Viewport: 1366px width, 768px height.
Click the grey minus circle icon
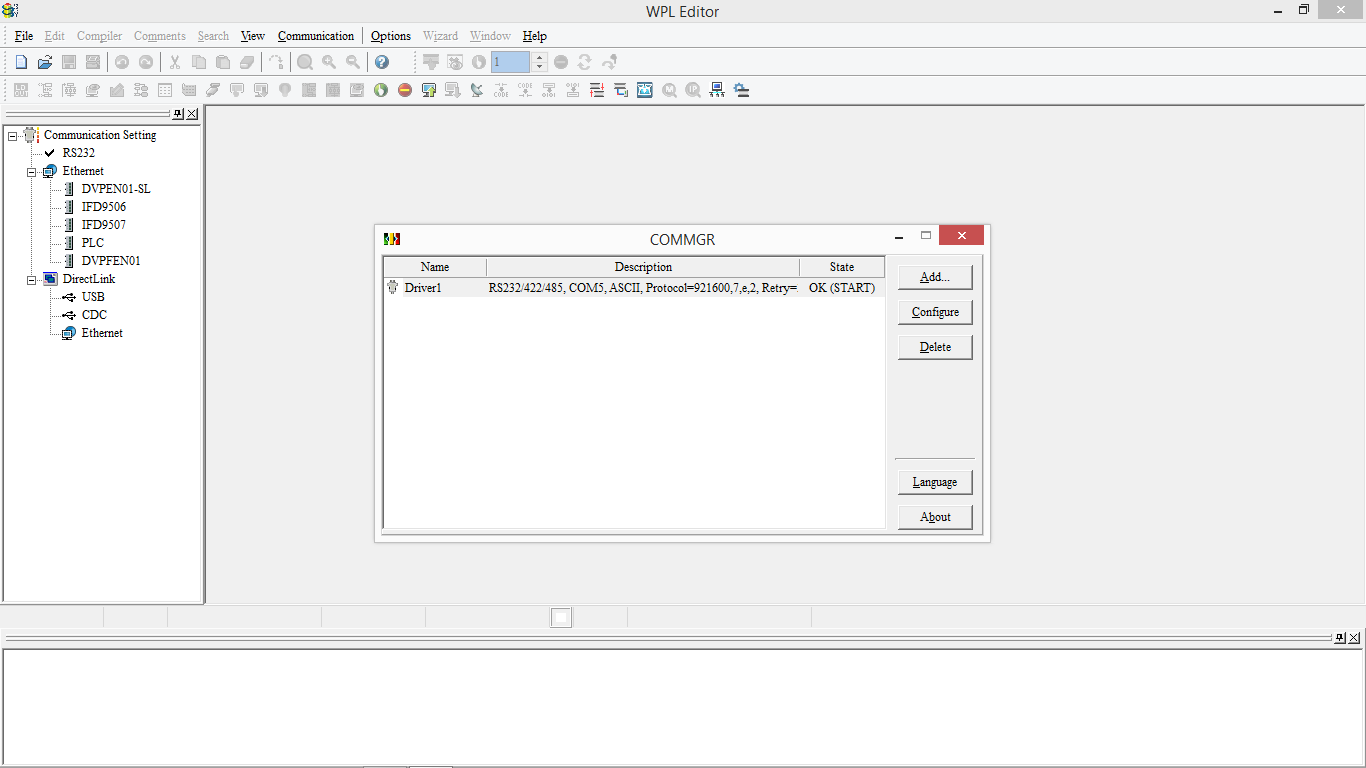tap(561, 62)
